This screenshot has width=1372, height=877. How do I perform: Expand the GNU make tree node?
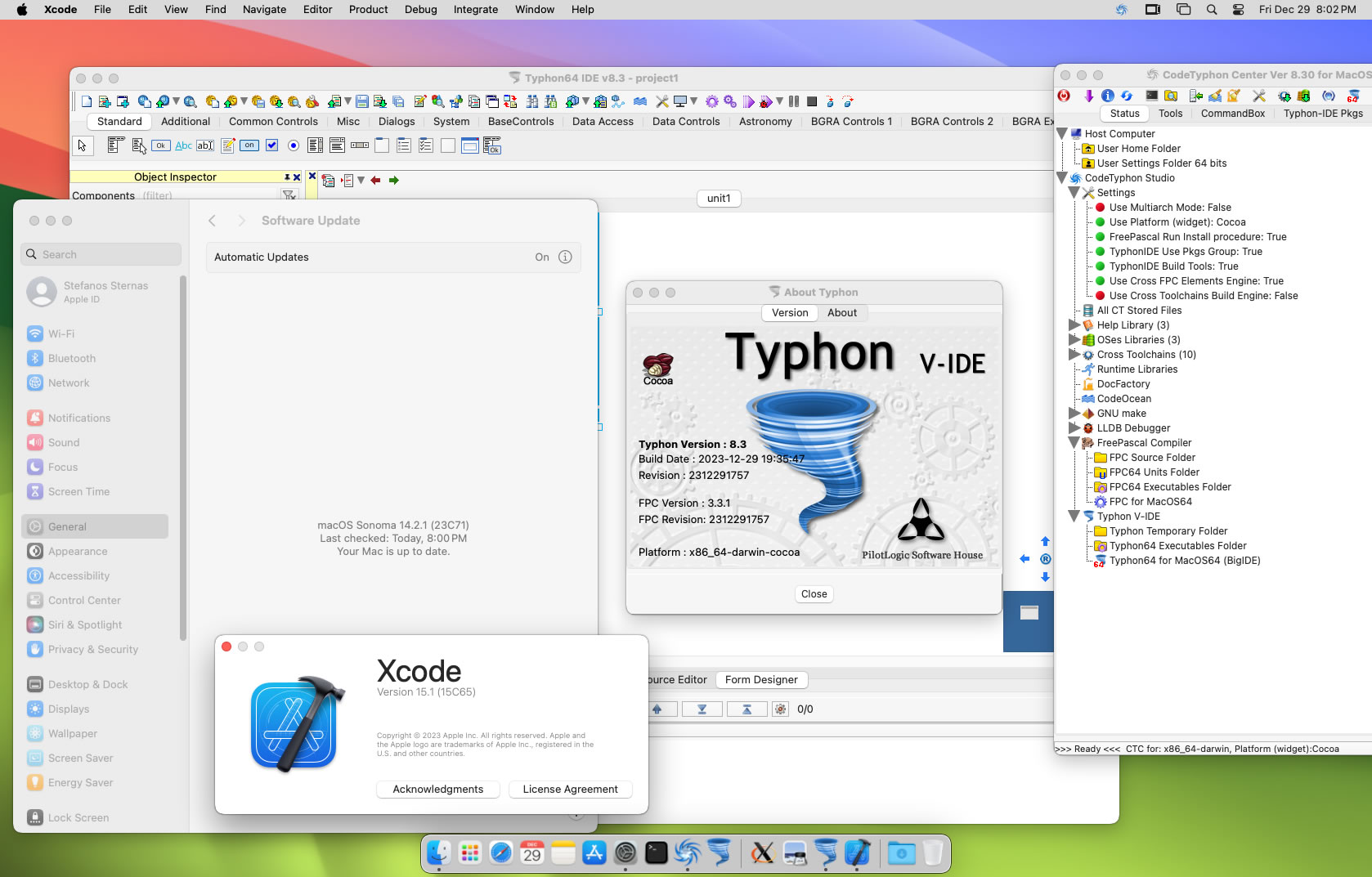tap(1074, 413)
